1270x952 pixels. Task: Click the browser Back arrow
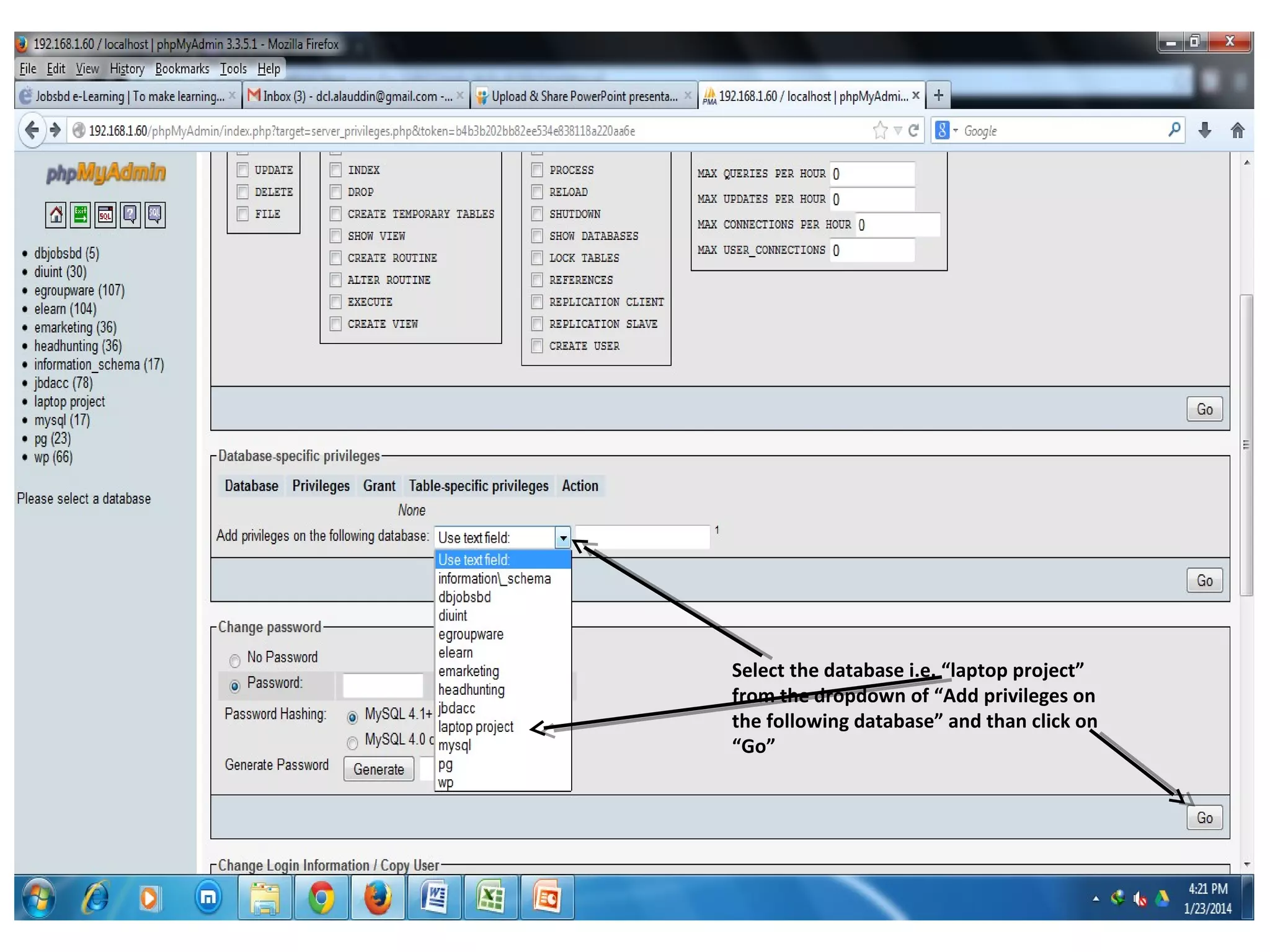[x=32, y=130]
